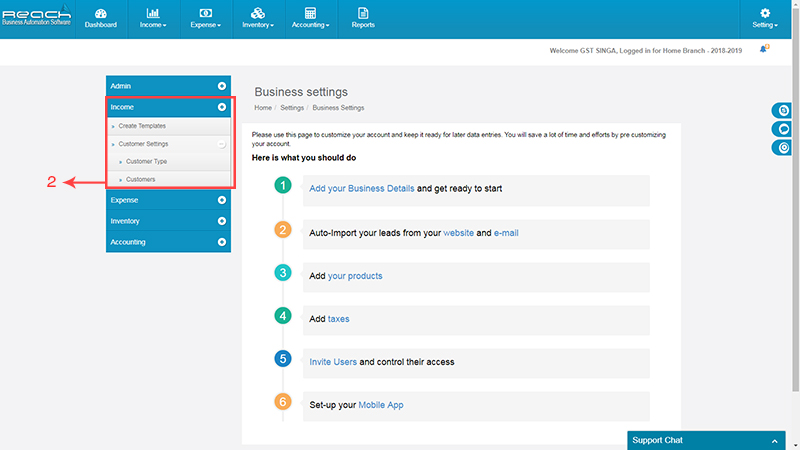The image size is (800, 450).
Task: Click the Reach Business Automation Software logo
Action: (36, 15)
